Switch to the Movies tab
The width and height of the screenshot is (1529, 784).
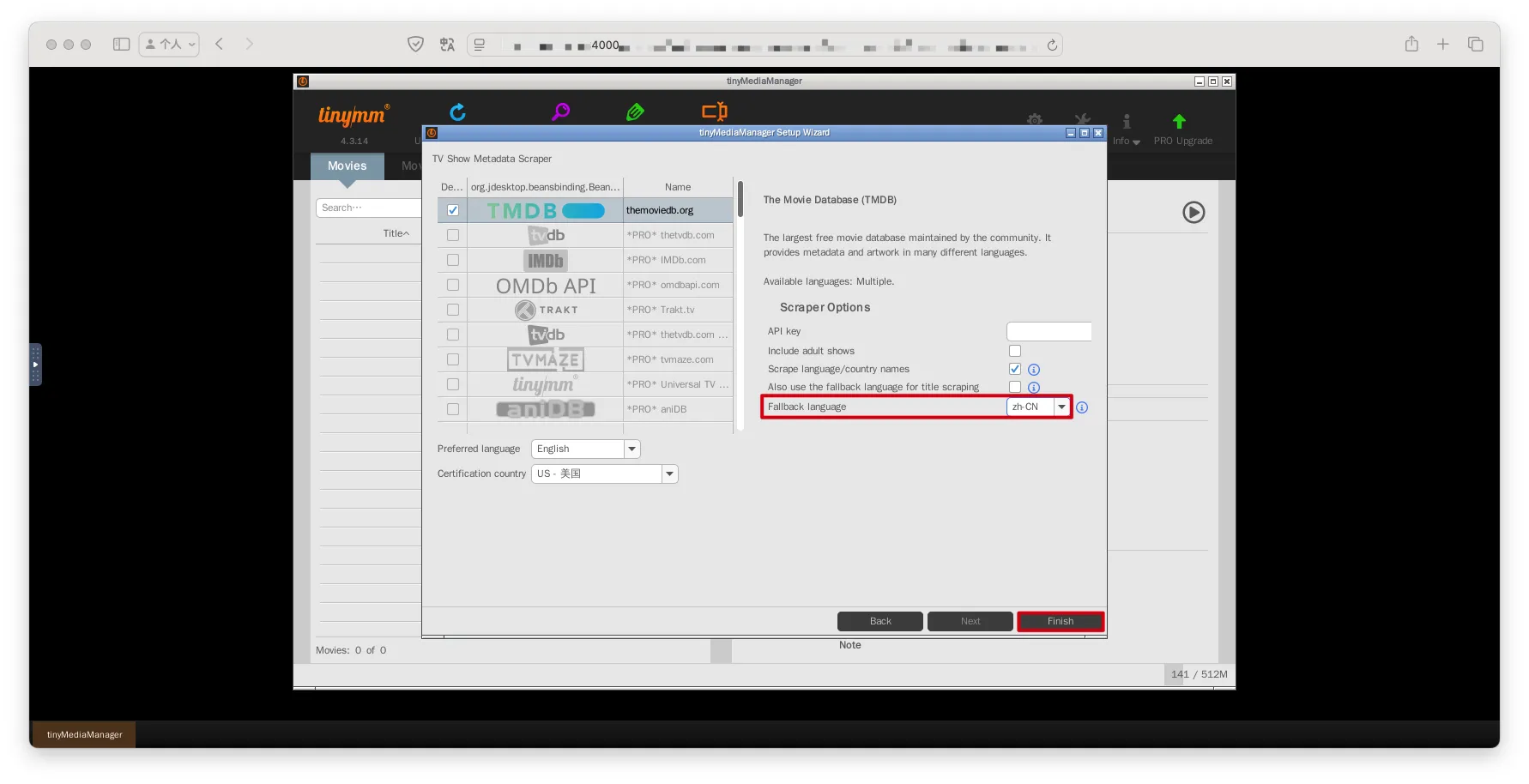pyautogui.click(x=347, y=166)
